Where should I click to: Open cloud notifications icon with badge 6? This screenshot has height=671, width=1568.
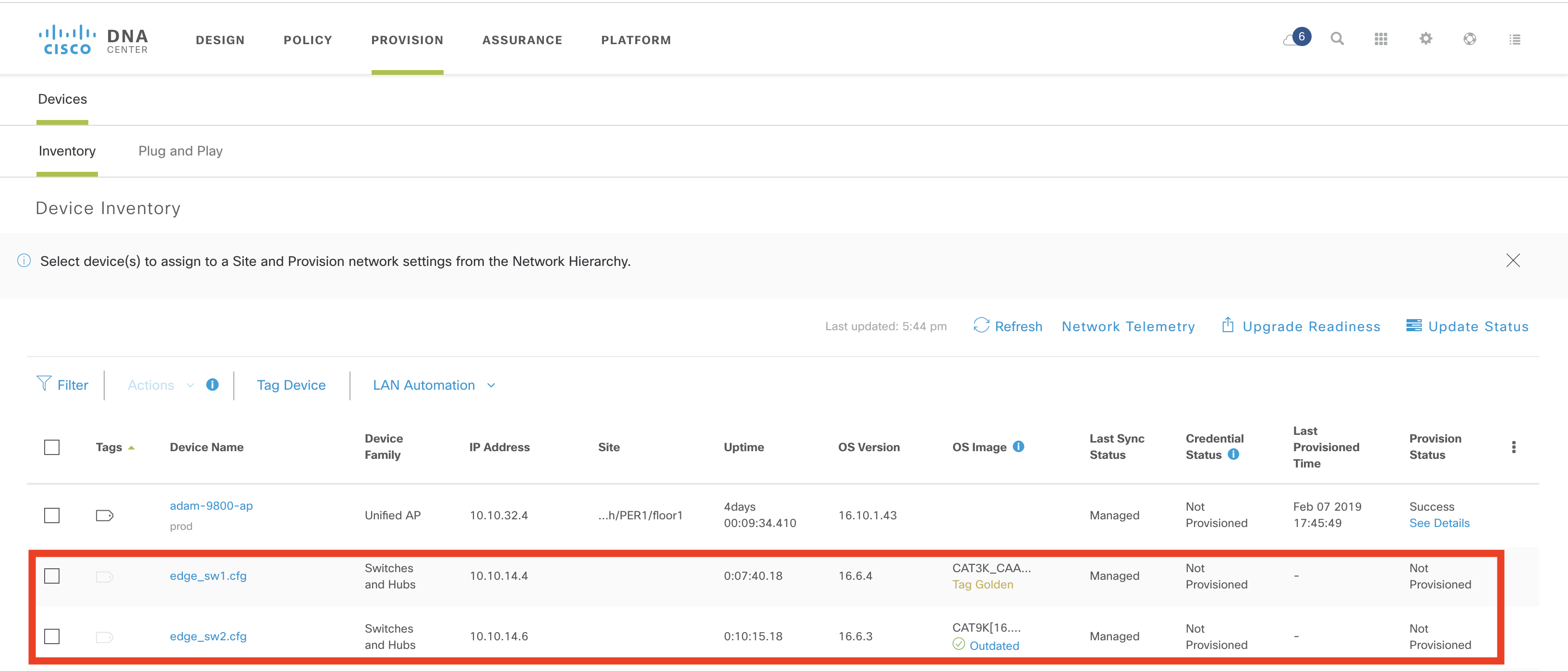[x=1296, y=38]
